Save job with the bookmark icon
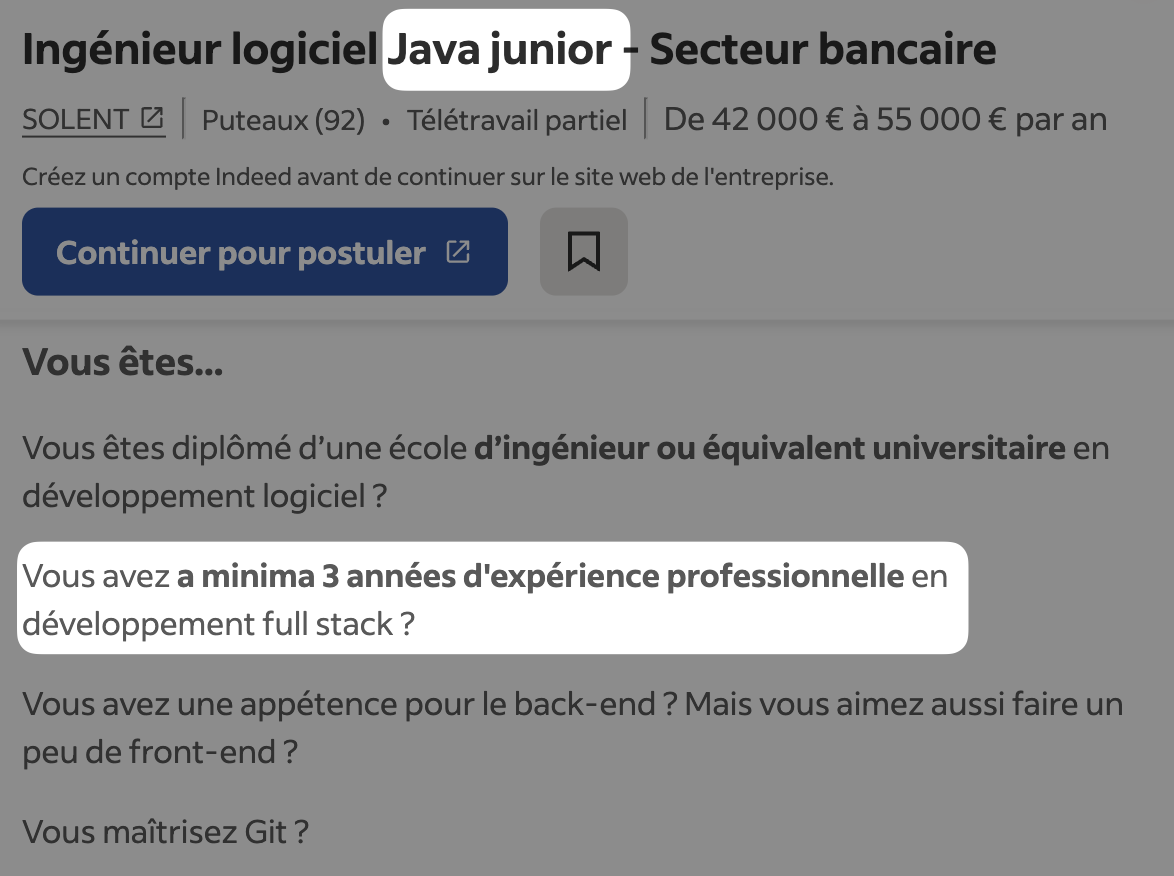The image size is (1174, 876). click(584, 252)
